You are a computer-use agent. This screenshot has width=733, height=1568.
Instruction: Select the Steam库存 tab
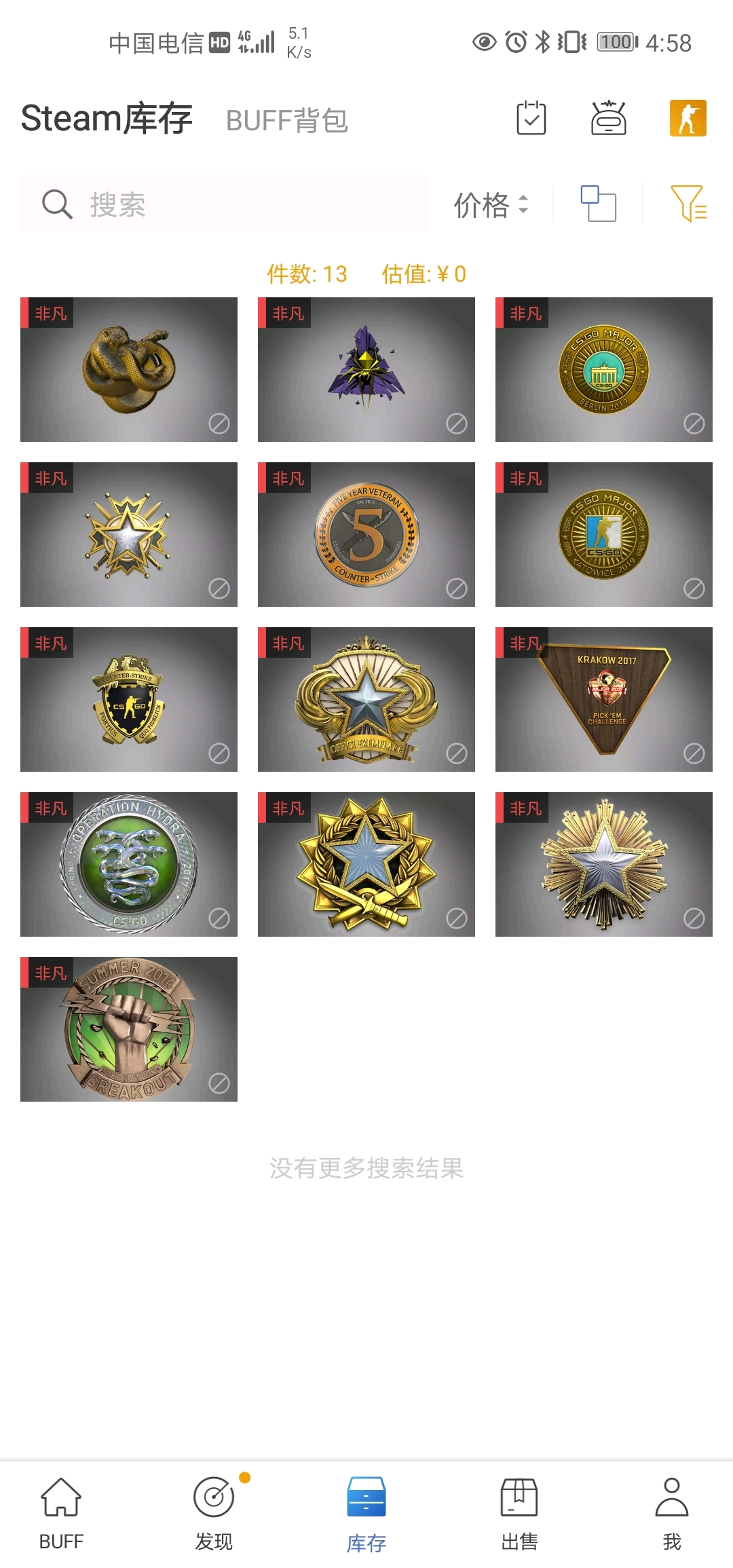tap(107, 118)
